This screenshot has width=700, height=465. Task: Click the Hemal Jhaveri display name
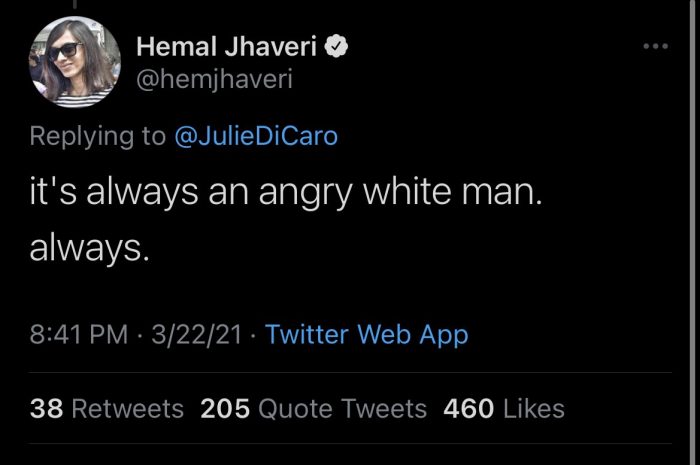point(227,46)
